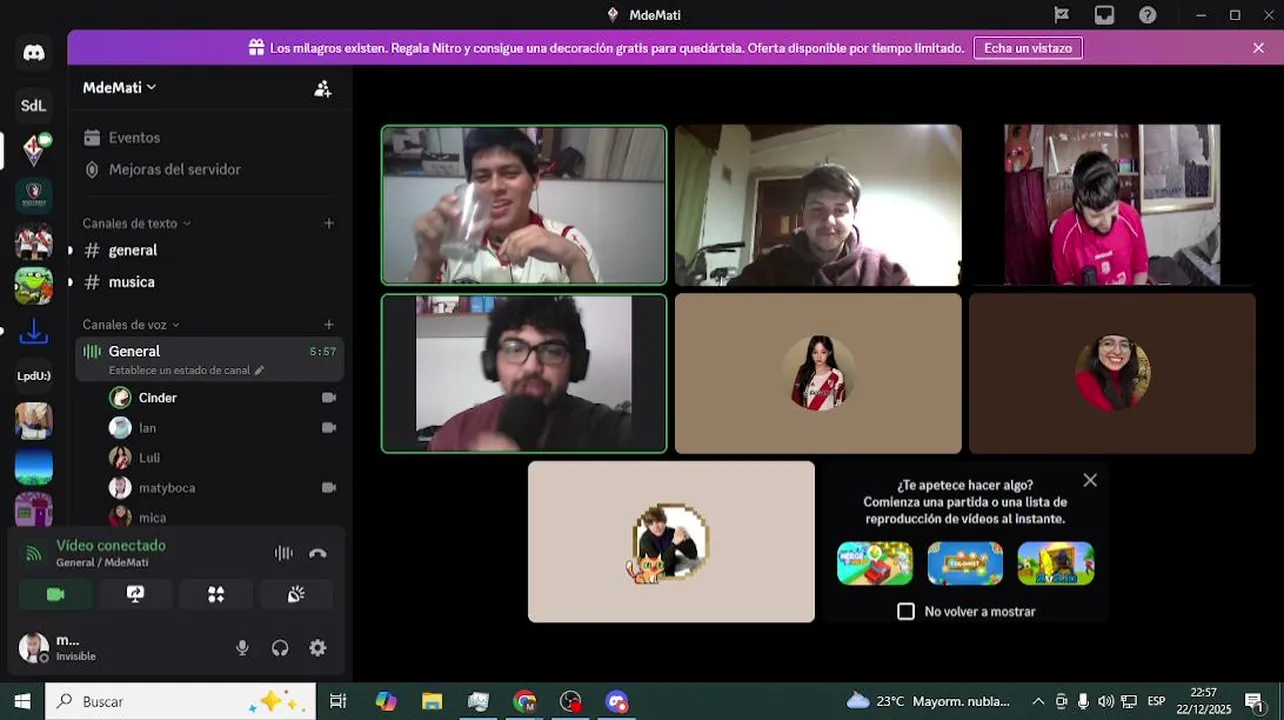Open File Explorer from taskbar
This screenshot has height=720, width=1284.
pos(432,701)
